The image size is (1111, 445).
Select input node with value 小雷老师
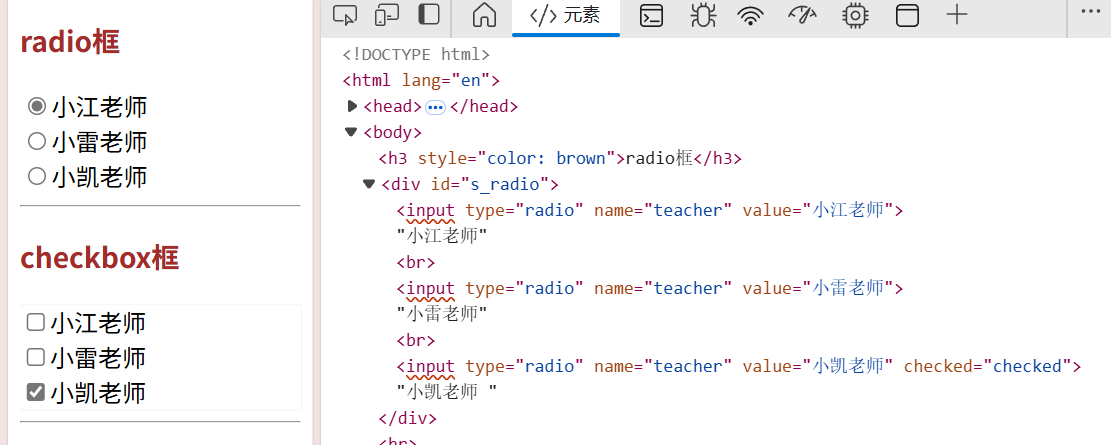click(650, 288)
